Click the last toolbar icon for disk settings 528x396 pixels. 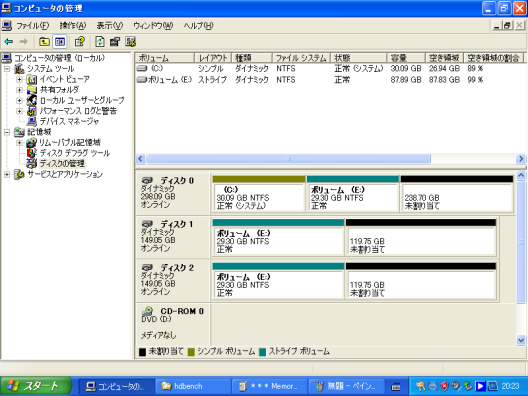coord(130,42)
